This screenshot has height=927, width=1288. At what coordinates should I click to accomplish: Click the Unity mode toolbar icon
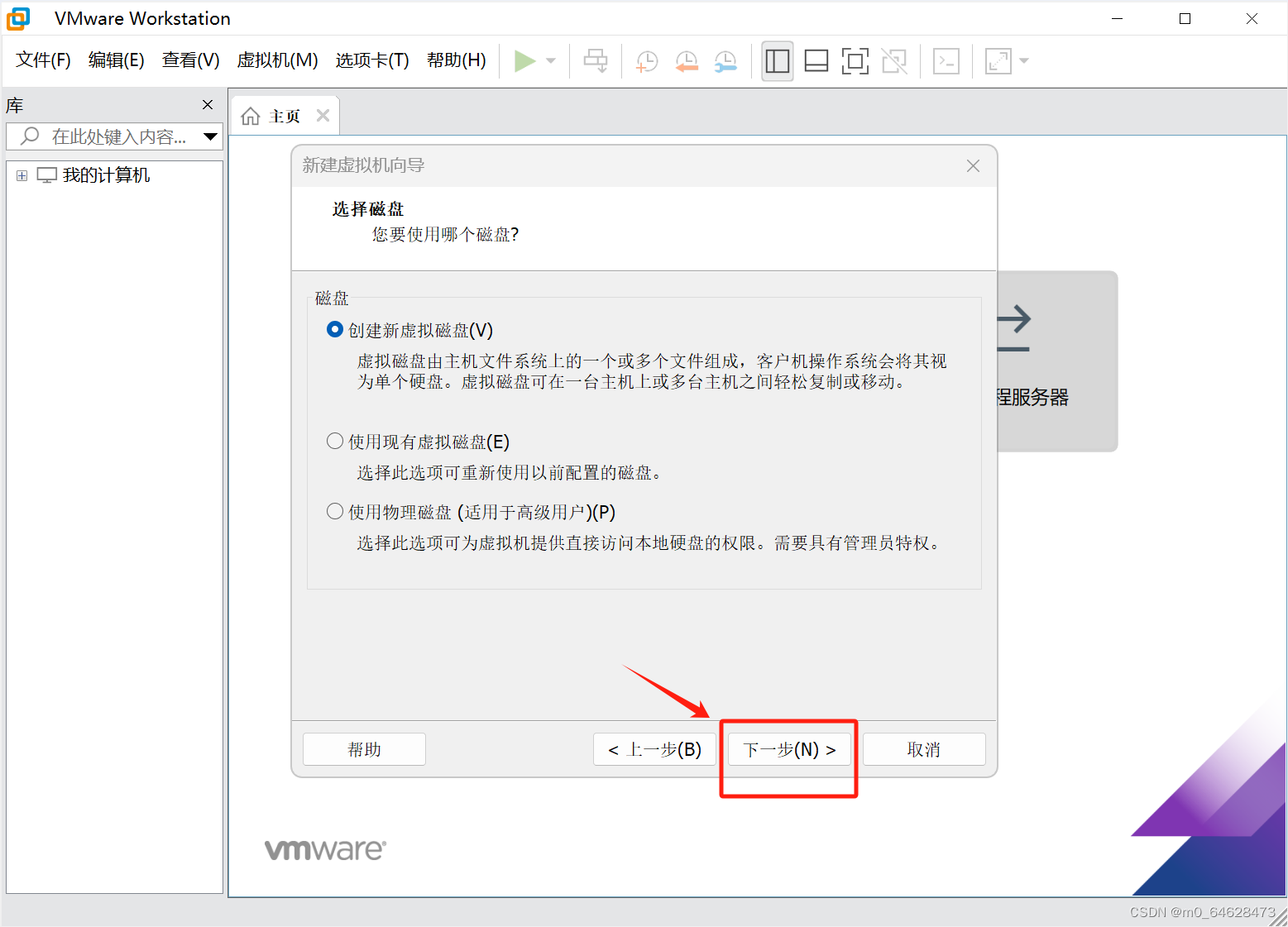click(894, 60)
